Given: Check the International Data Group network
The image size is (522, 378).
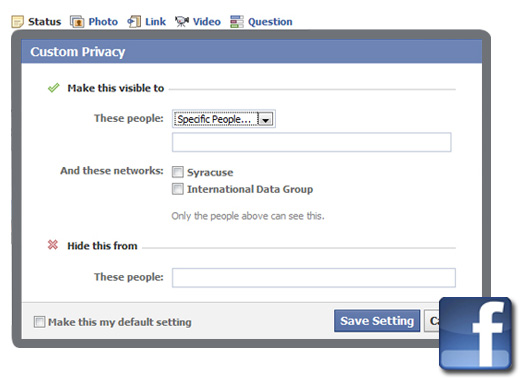Looking at the screenshot, I should coord(178,189).
